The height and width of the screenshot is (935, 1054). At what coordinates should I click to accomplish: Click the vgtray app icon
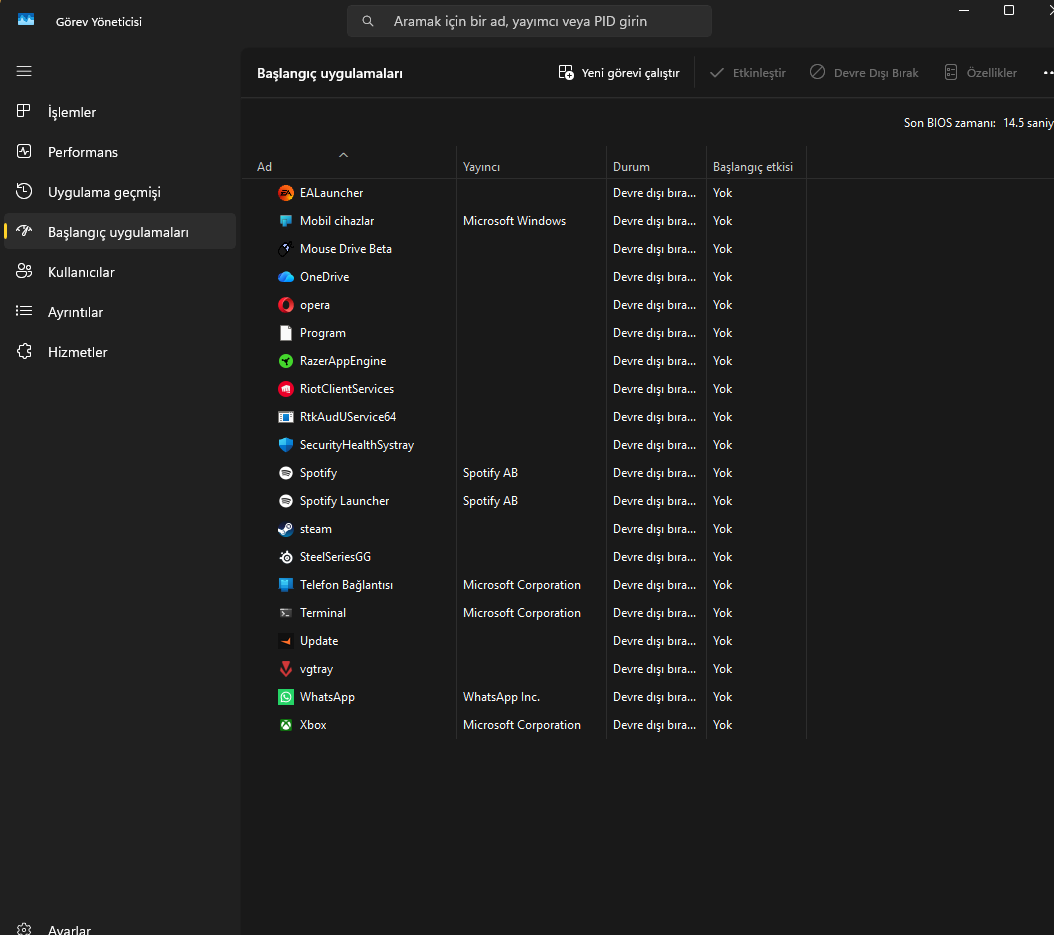tap(286, 669)
